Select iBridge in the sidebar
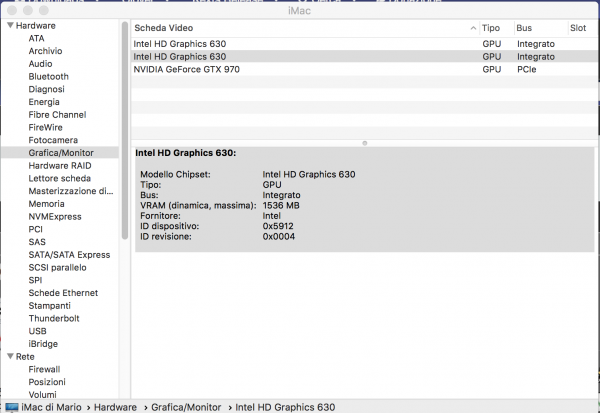 pyautogui.click(x=43, y=344)
